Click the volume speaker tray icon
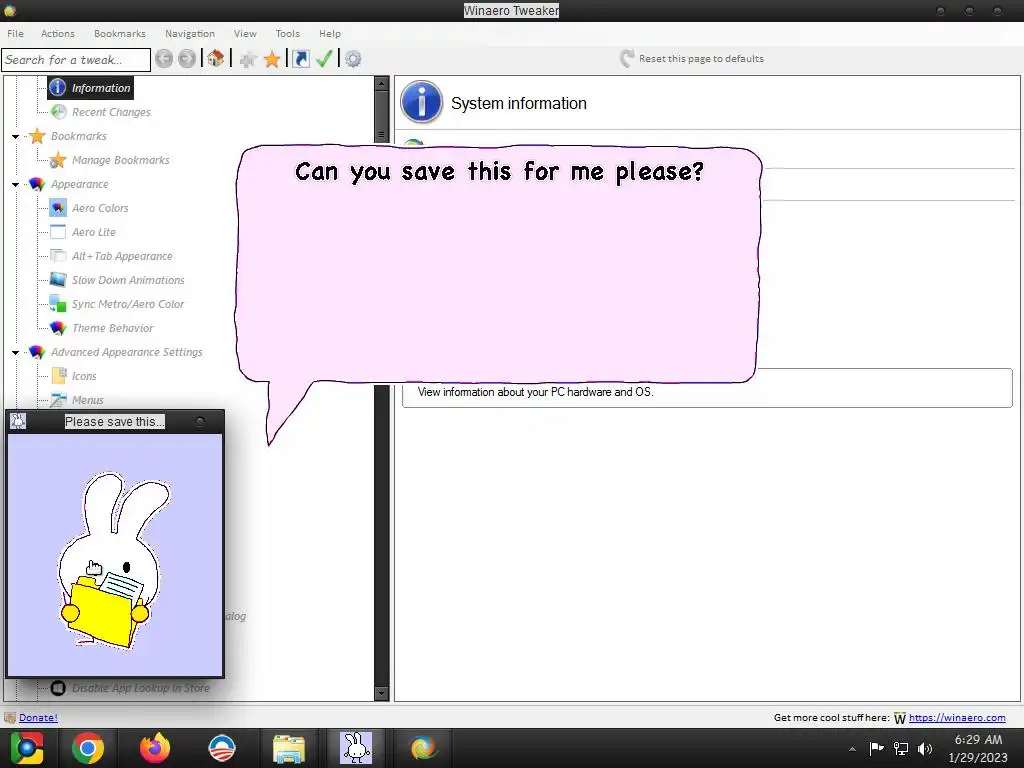1024x768 pixels. (x=925, y=748)
